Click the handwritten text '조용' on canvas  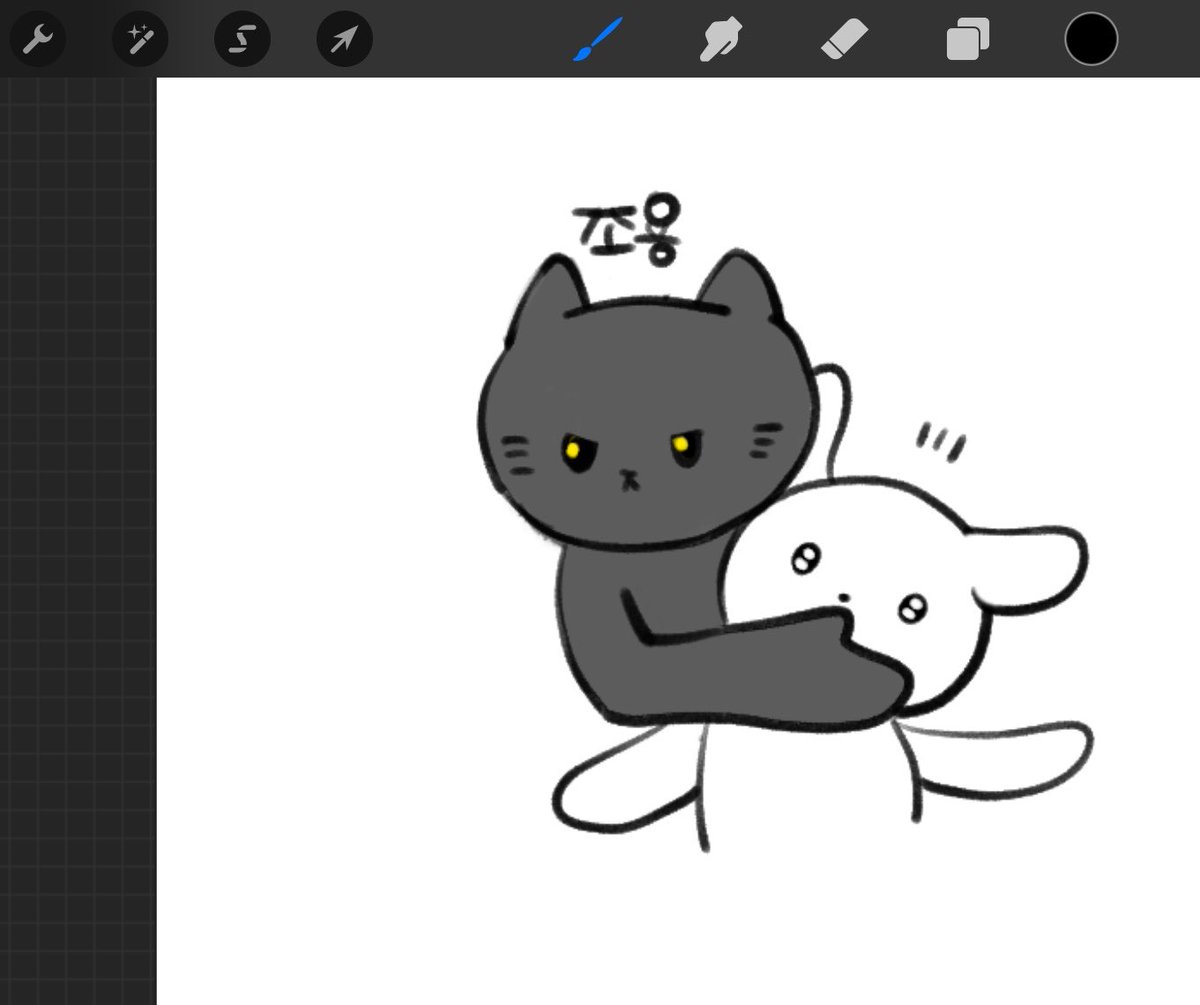click(627, 232)
